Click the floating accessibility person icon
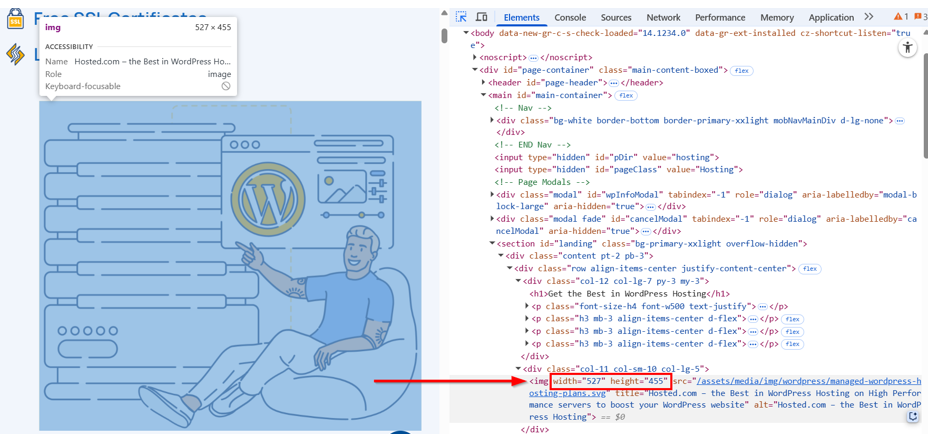This screenshot has height=434, width=932. tap(907, 48)
